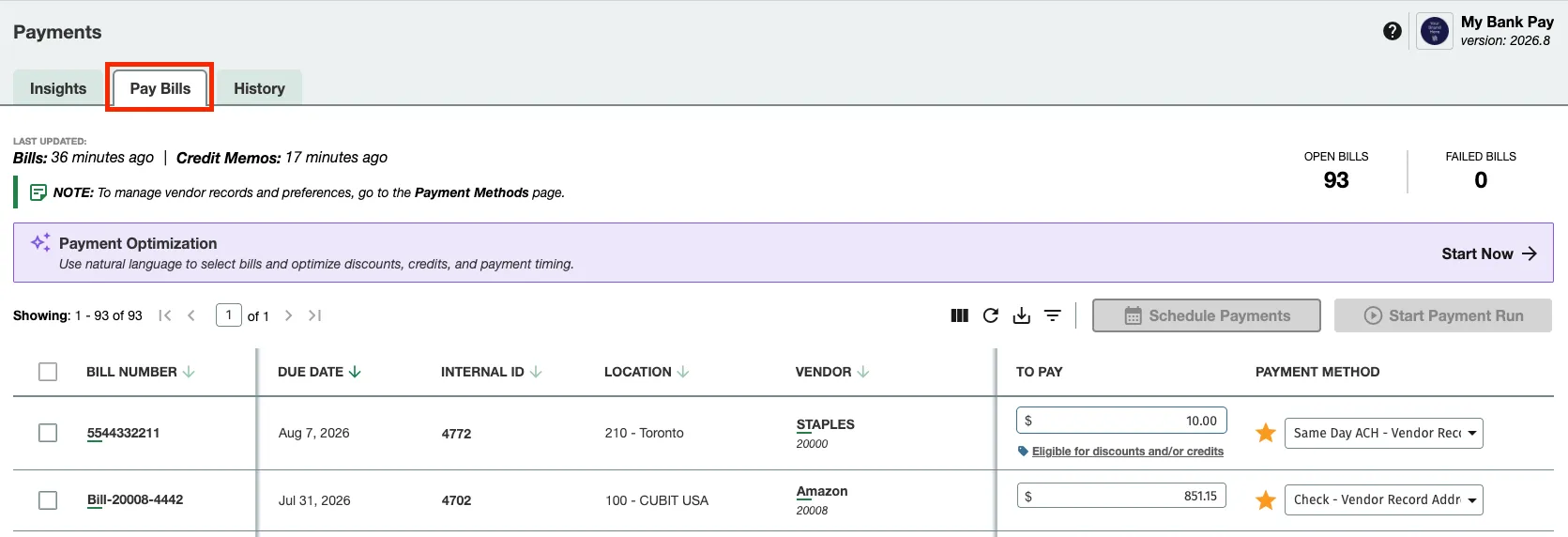This screenshot has width=1568, height=537.
Task: Click the version: 2026.8 label
Action: click(x=1505, y=40)
